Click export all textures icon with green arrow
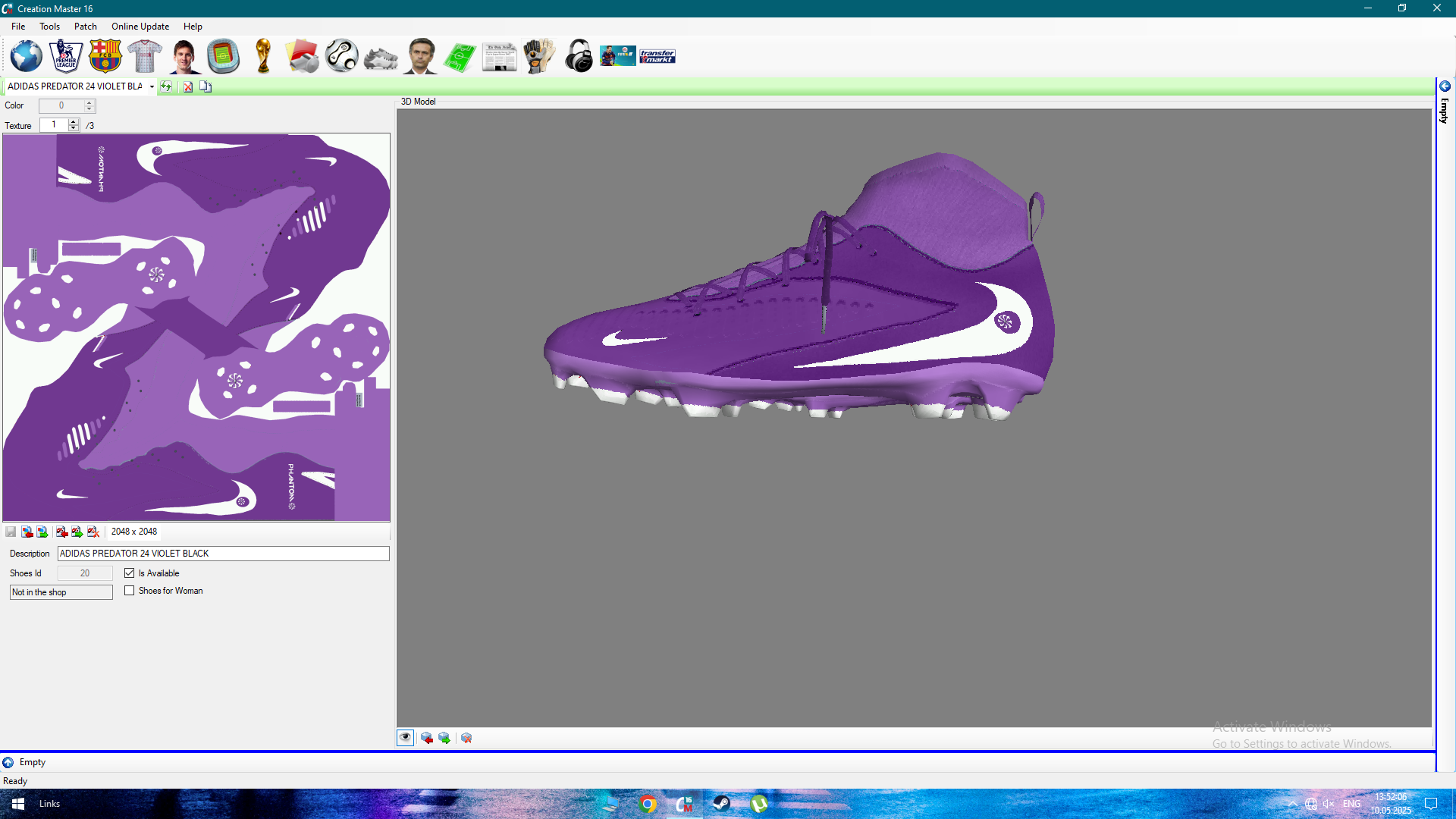Screen dimensions: 1456x819 click(77, 532)
